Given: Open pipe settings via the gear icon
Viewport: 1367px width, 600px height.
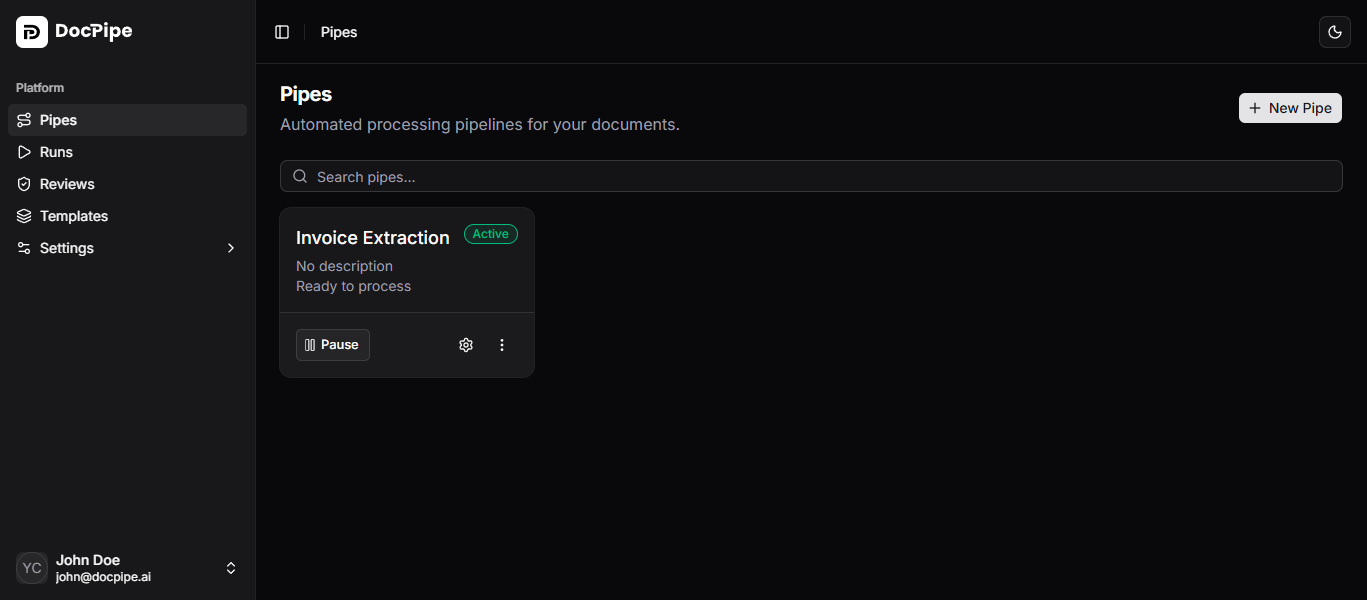Looking at the screenshot, I should tap(466, 344).
